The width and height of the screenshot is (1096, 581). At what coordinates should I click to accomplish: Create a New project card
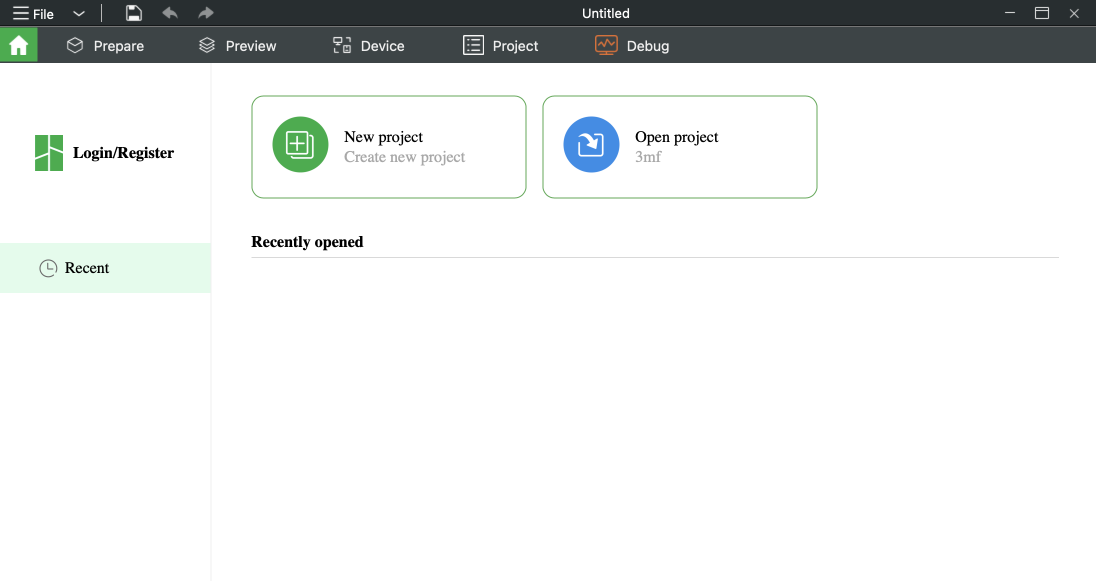tap(389, 147)
